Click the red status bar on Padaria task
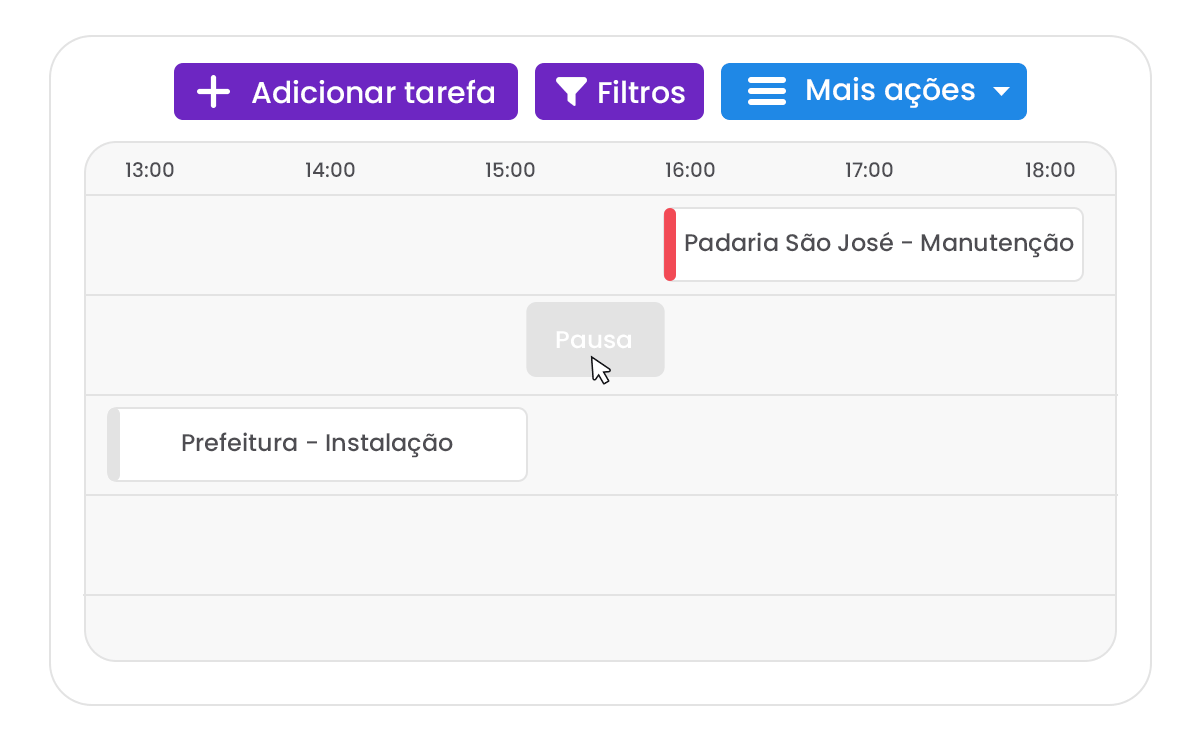The width and height of the screenshot is (1200, 740). (670, 244)
